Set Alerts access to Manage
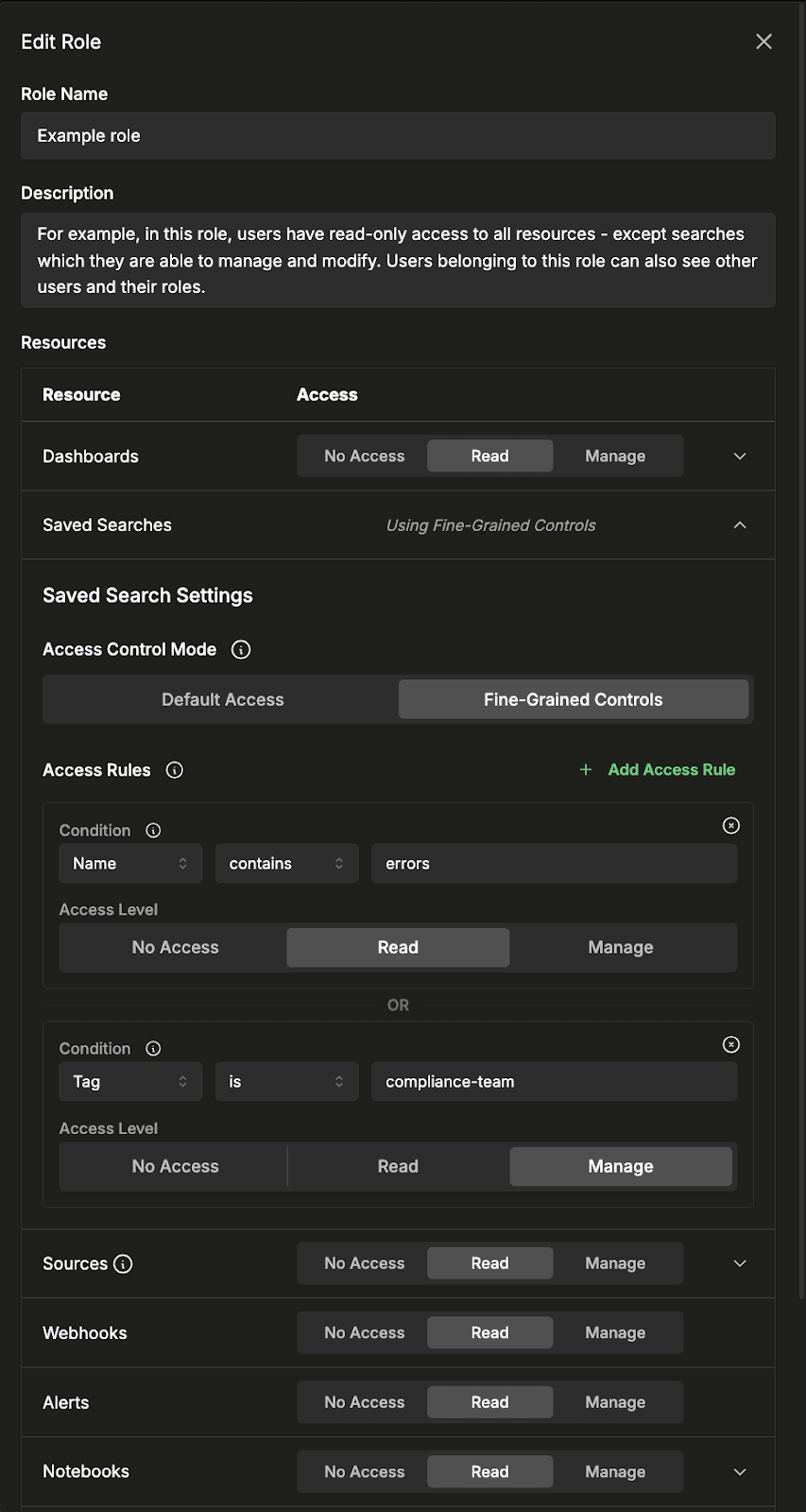 (x=615, y=1402)
